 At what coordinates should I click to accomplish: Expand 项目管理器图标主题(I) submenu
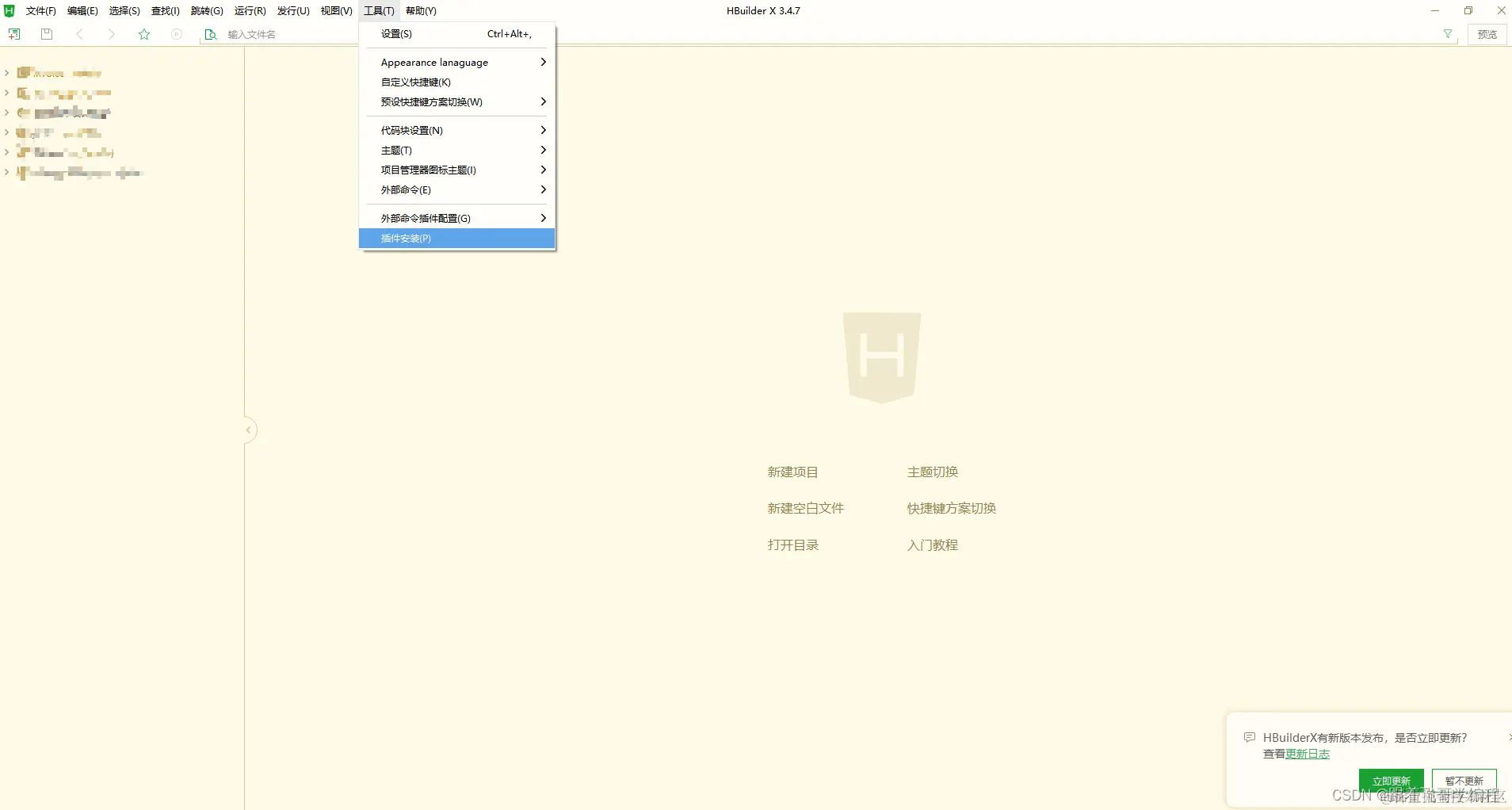pyautogui.click(x=457, y=170)
